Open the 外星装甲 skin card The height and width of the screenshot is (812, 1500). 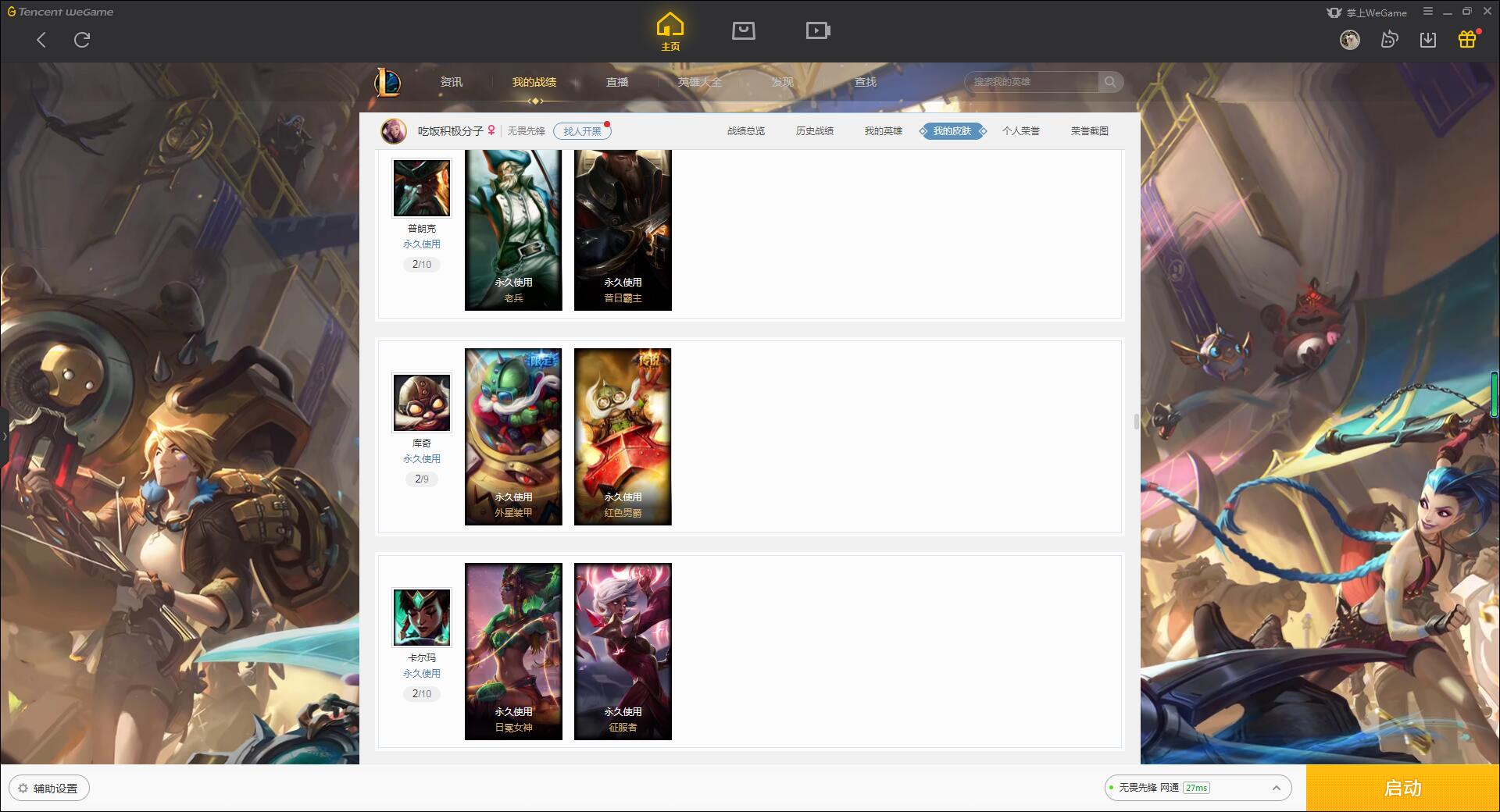click(513, 436)
